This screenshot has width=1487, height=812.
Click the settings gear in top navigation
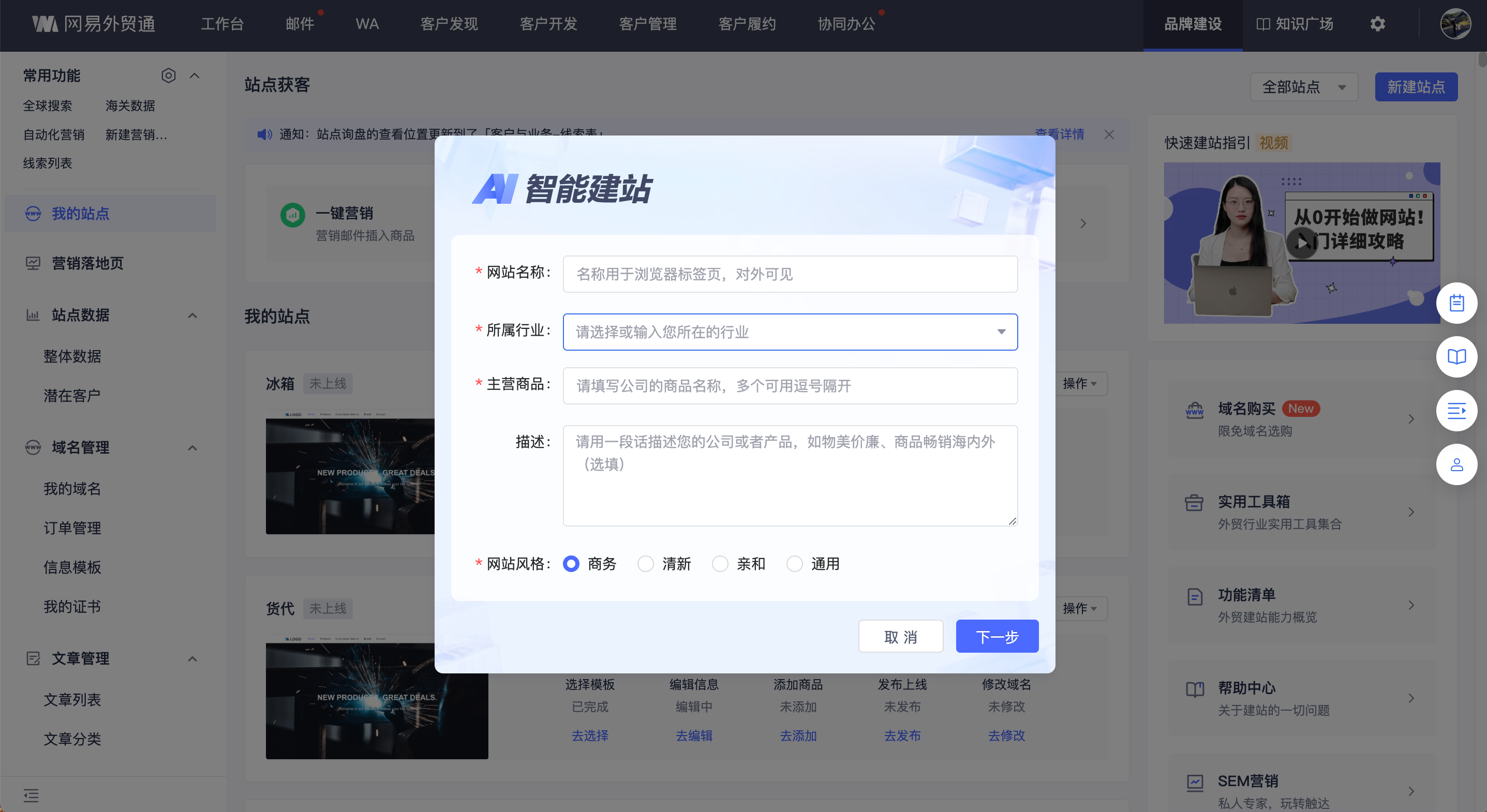coord(1377,24)
